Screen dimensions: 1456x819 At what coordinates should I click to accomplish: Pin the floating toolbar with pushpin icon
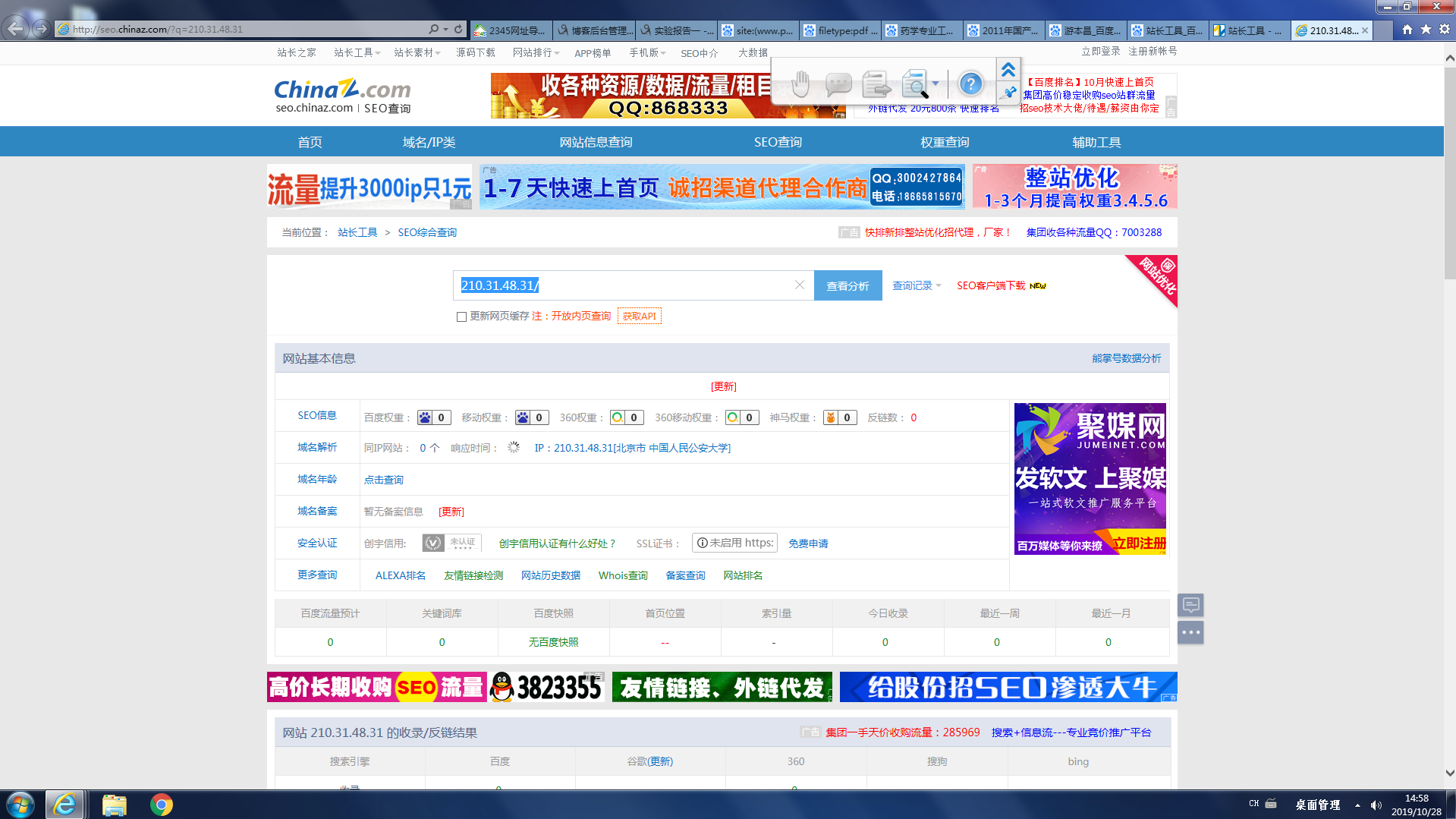tap(1008, 93)
